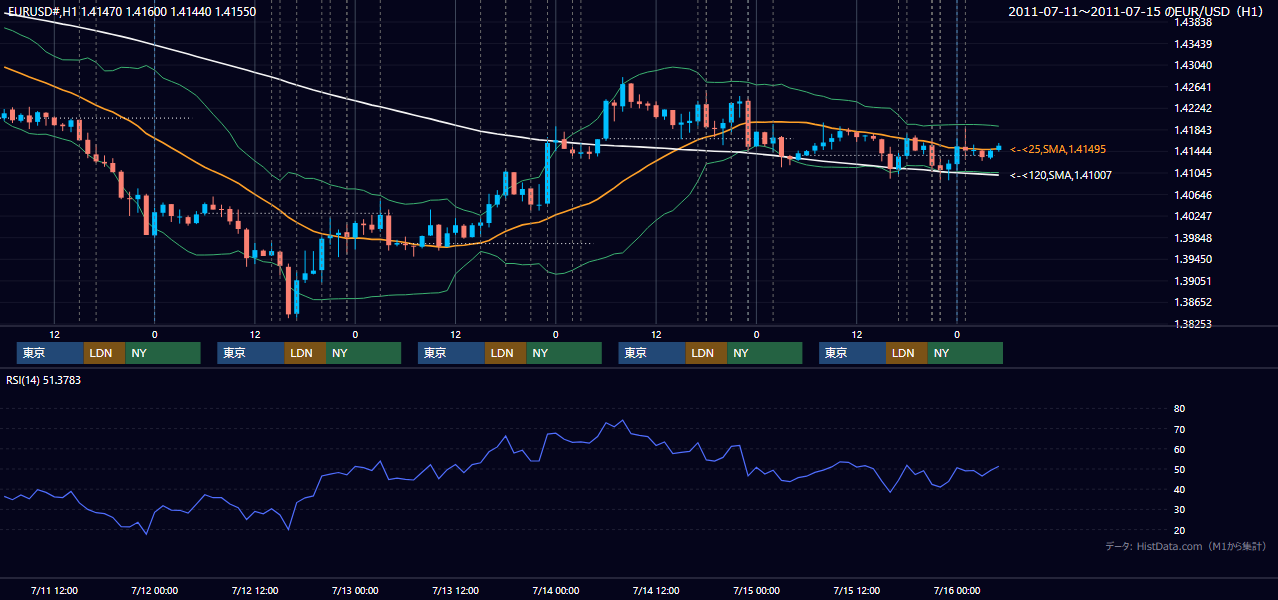Screen dimensions: 1278x600
Task: Click RSI scale level 60
Action: tap(1179, 449)
